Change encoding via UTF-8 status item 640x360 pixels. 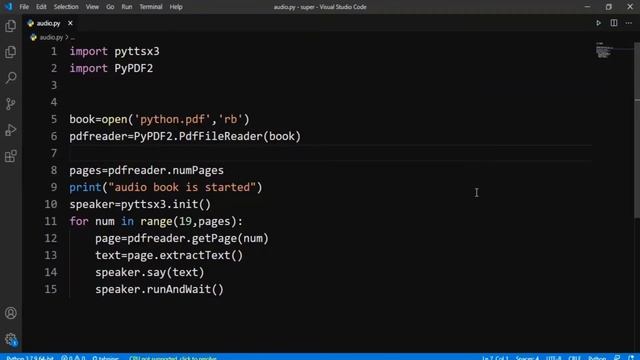click(554, 357)
